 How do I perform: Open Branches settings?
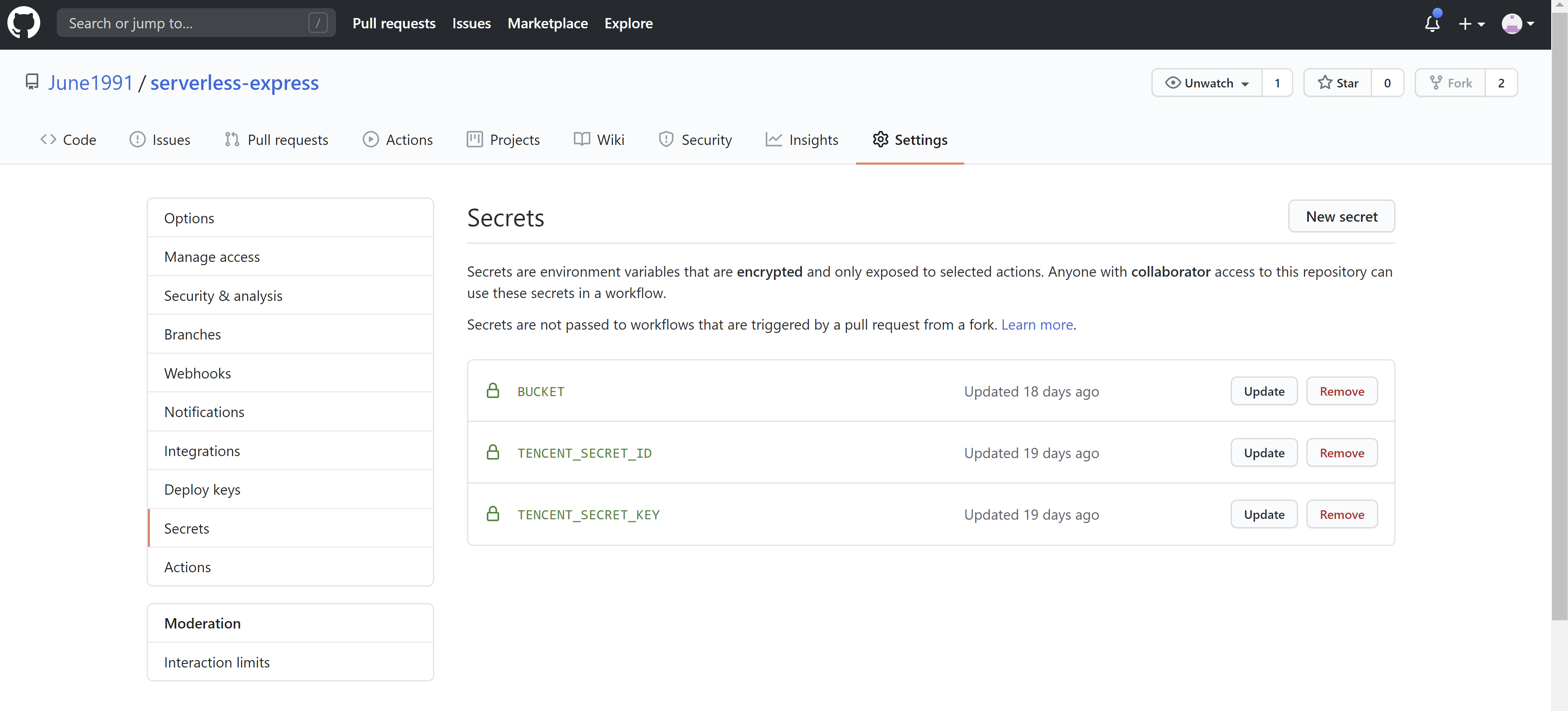pos(290,334)
